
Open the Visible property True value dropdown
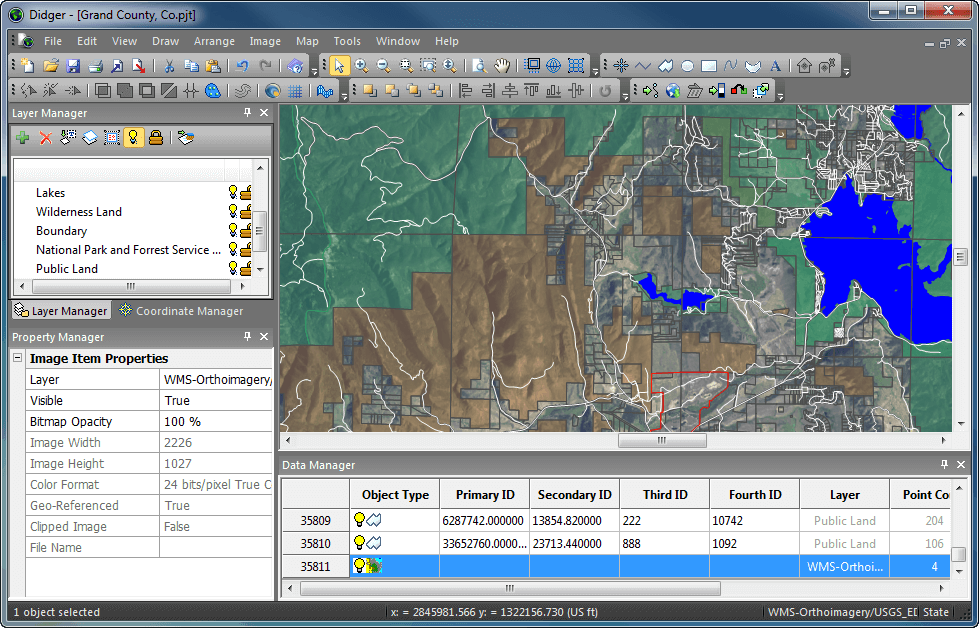pyautogui.click(x=216, y=401)
